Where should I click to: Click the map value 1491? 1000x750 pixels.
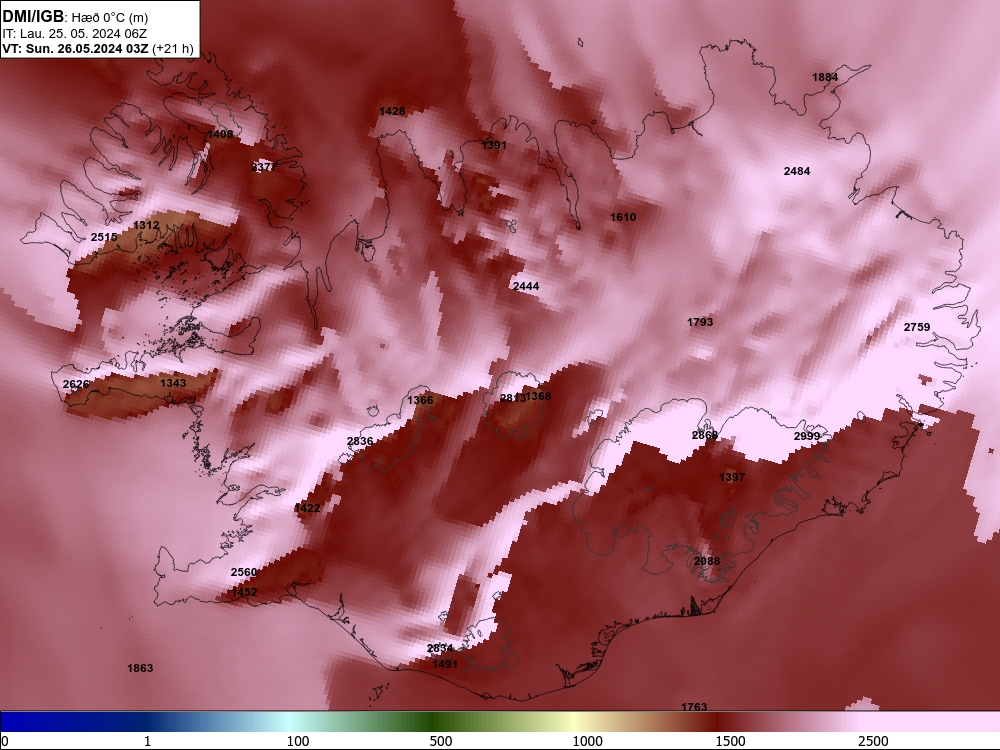[445, 664]
